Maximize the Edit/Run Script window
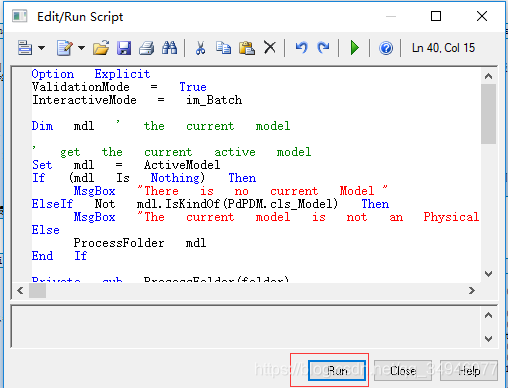 pos(436,16)
